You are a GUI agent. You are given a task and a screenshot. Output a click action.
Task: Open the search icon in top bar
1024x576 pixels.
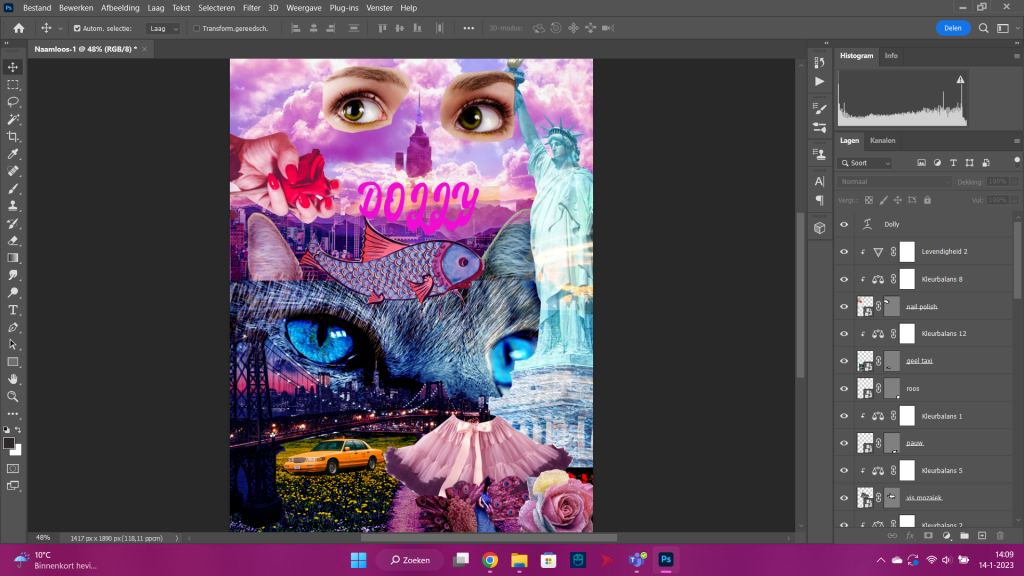click(x=984, y=28)
